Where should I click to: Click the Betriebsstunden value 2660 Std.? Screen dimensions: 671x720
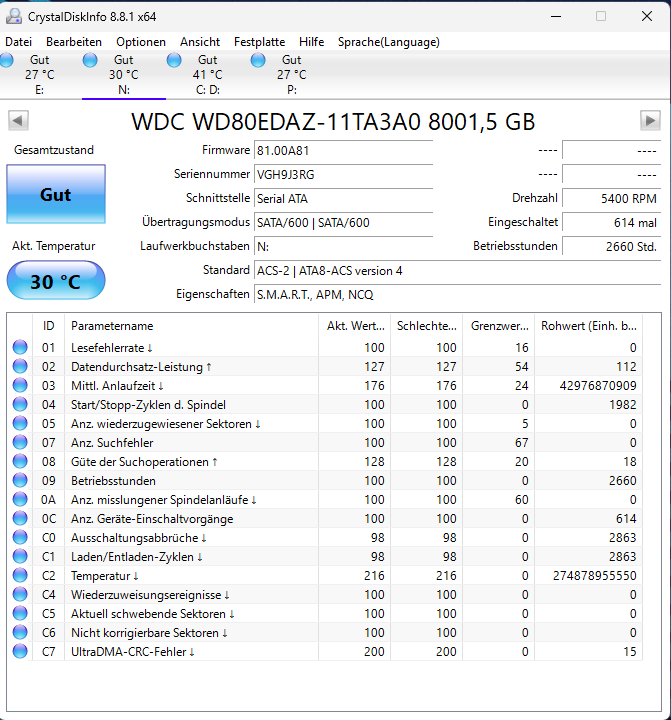[612, 247]
